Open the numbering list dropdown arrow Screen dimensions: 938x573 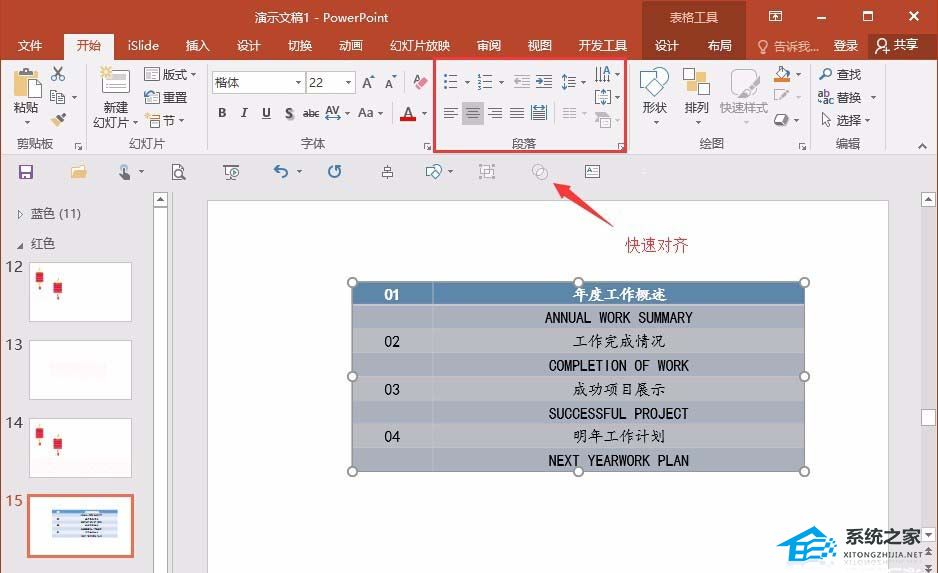coord(501,83)
